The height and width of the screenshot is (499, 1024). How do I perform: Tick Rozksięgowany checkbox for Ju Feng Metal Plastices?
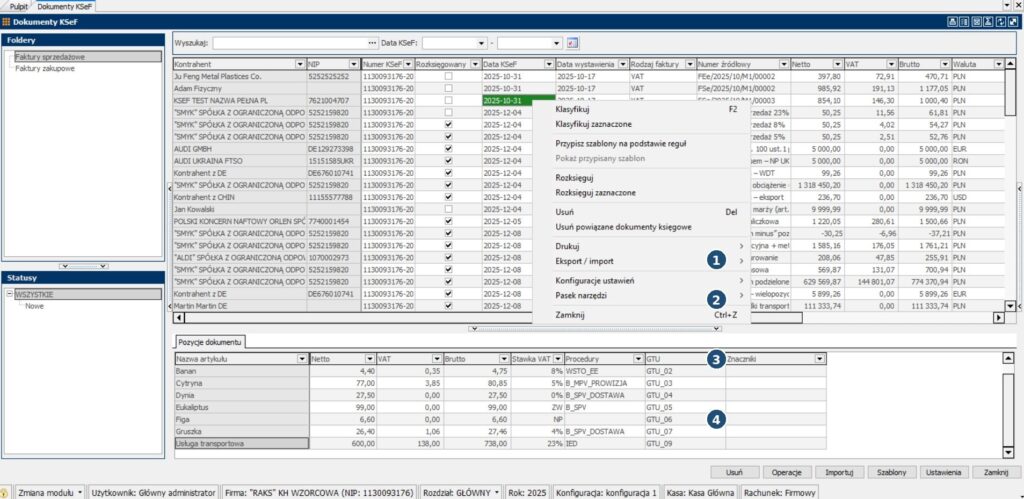(x=448, y=76)
